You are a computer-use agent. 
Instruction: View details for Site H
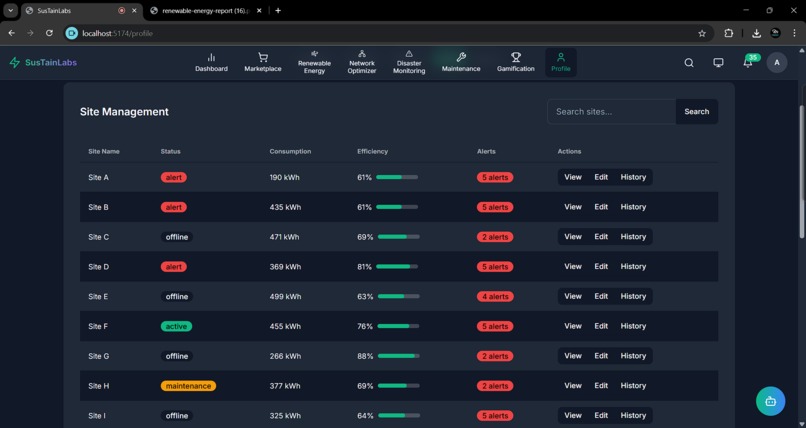click(x=573, y=386)
